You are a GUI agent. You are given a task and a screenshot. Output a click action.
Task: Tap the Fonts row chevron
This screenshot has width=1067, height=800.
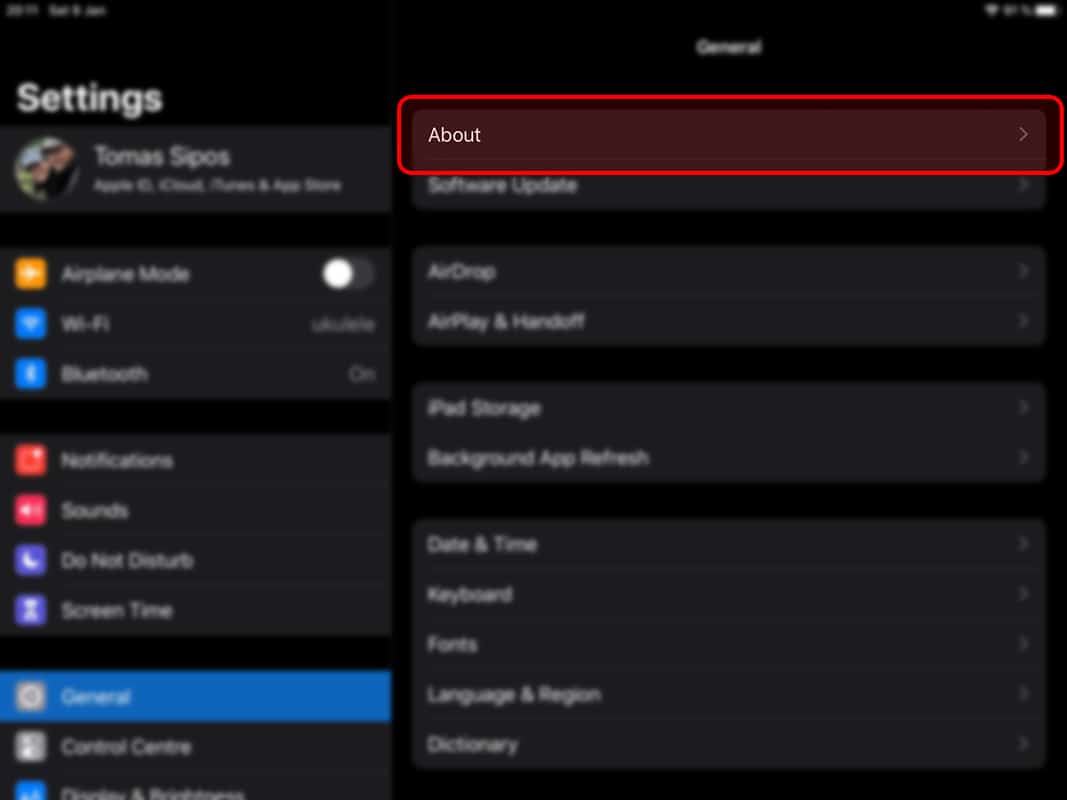click(1023, 644)
